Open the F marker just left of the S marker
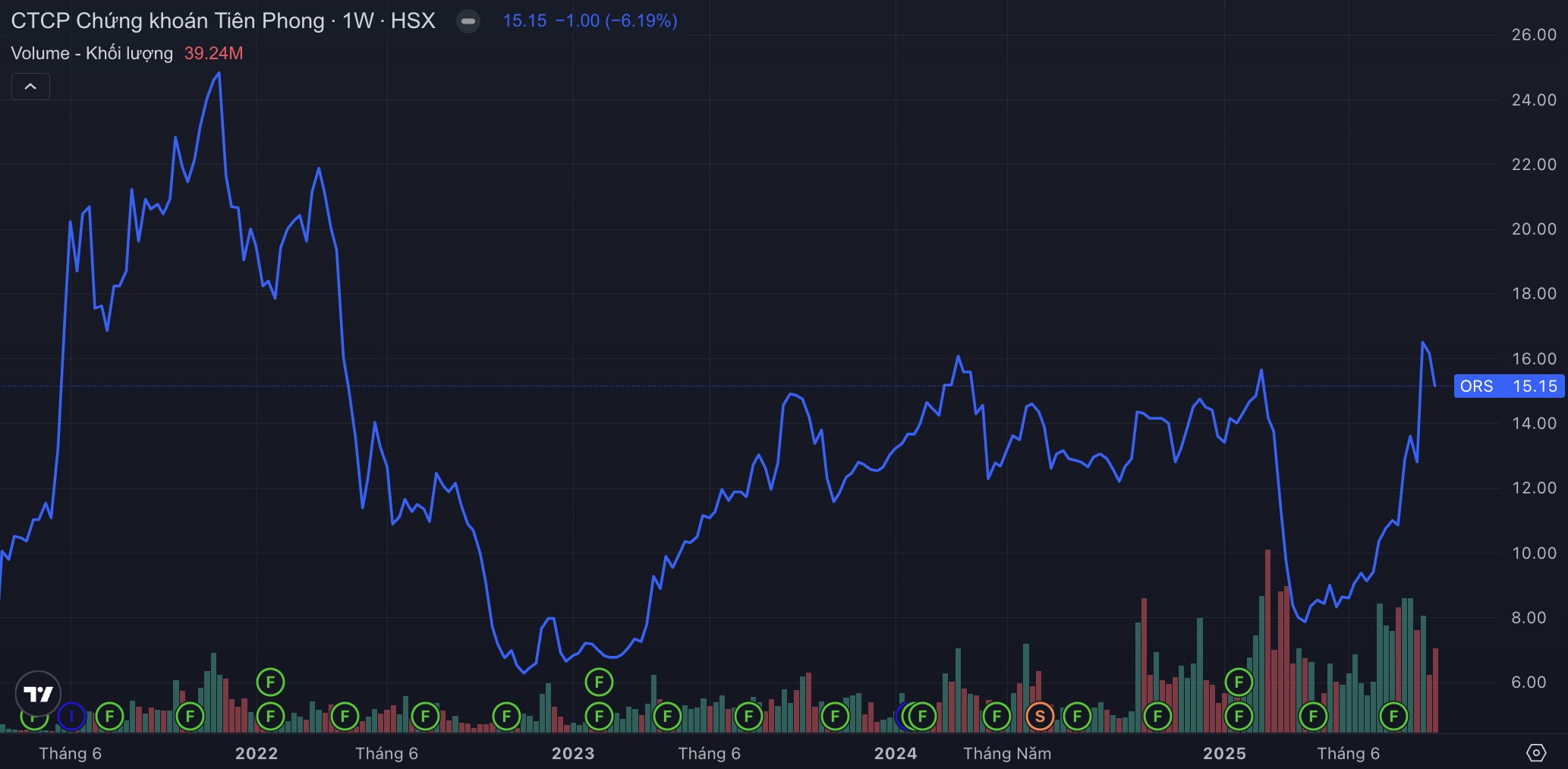Viewport: 1568px width, 769px height. (x=997, y=716)
